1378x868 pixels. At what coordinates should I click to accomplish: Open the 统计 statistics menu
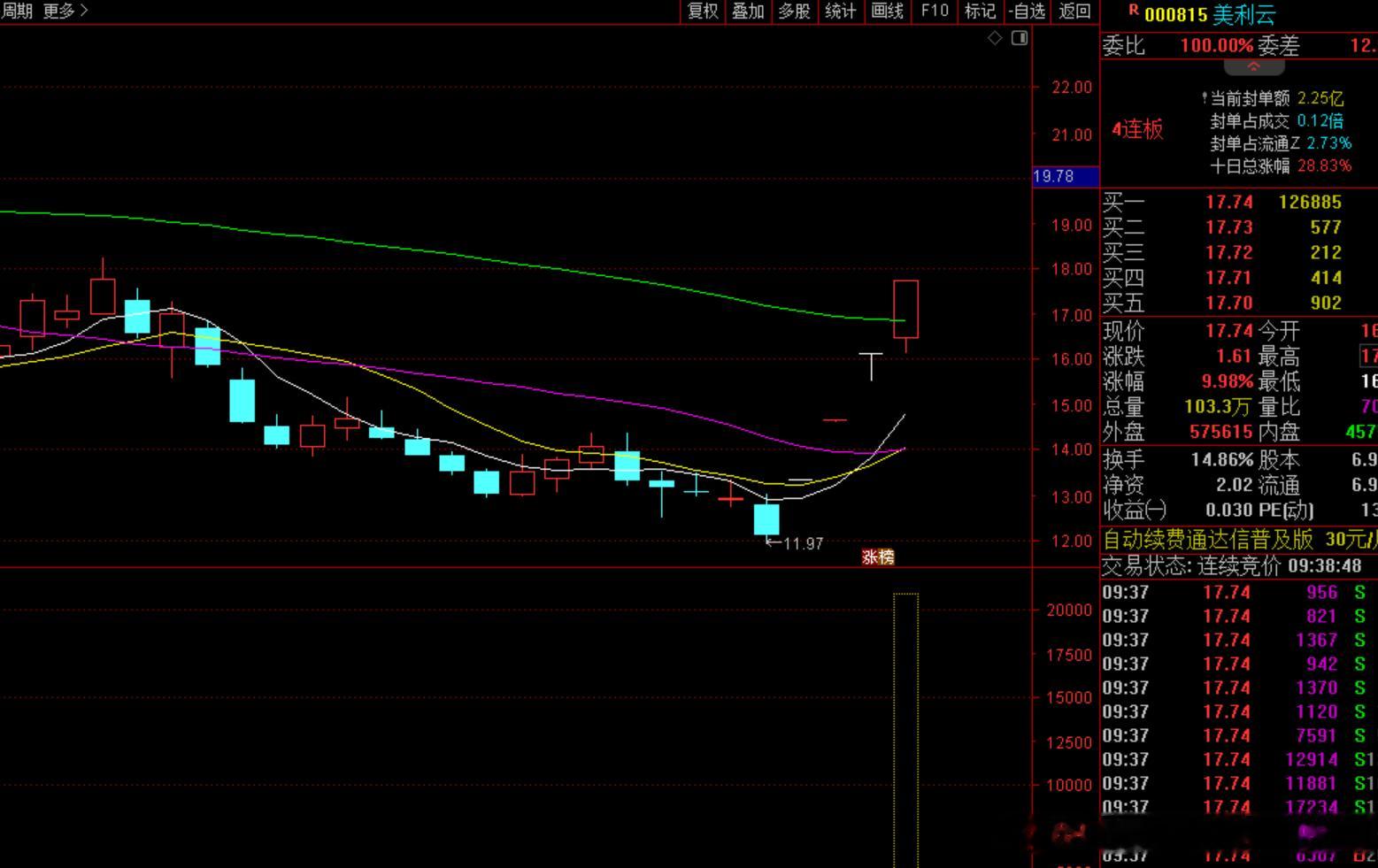click(840, 11)
